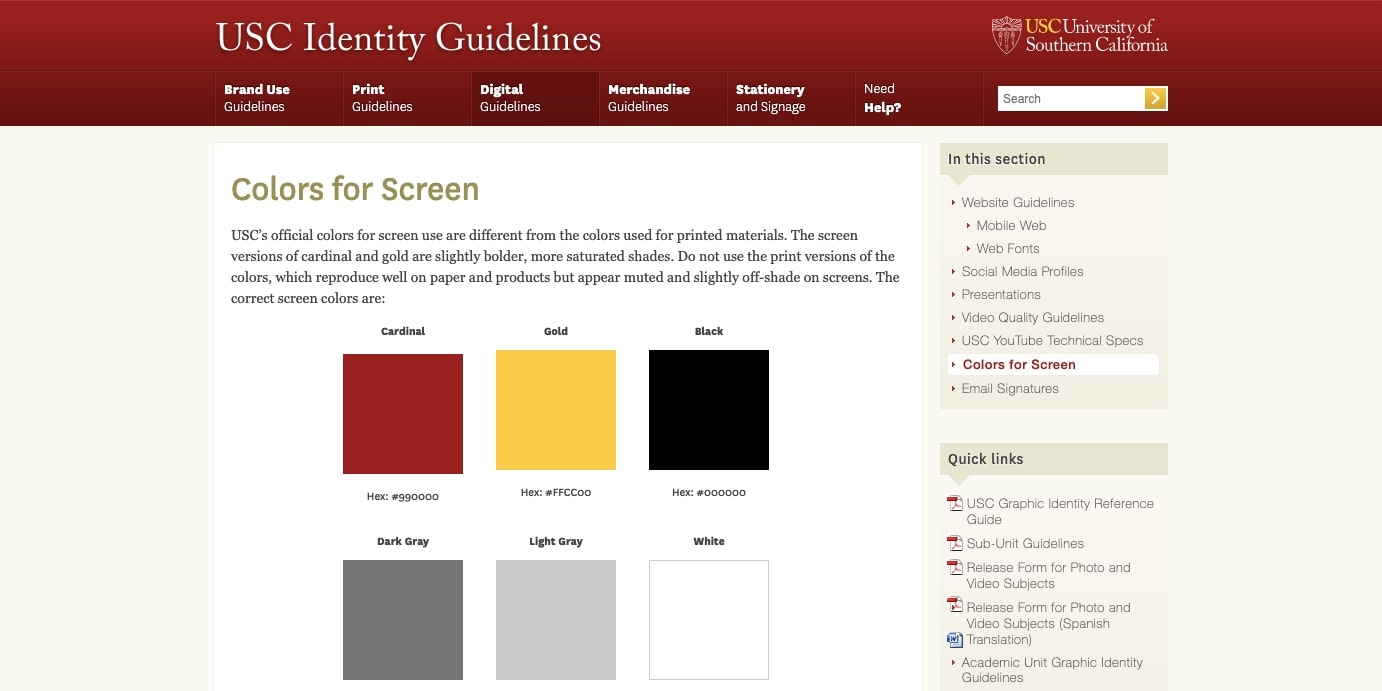Open the Need Help? menu item

tap(881, 98)
